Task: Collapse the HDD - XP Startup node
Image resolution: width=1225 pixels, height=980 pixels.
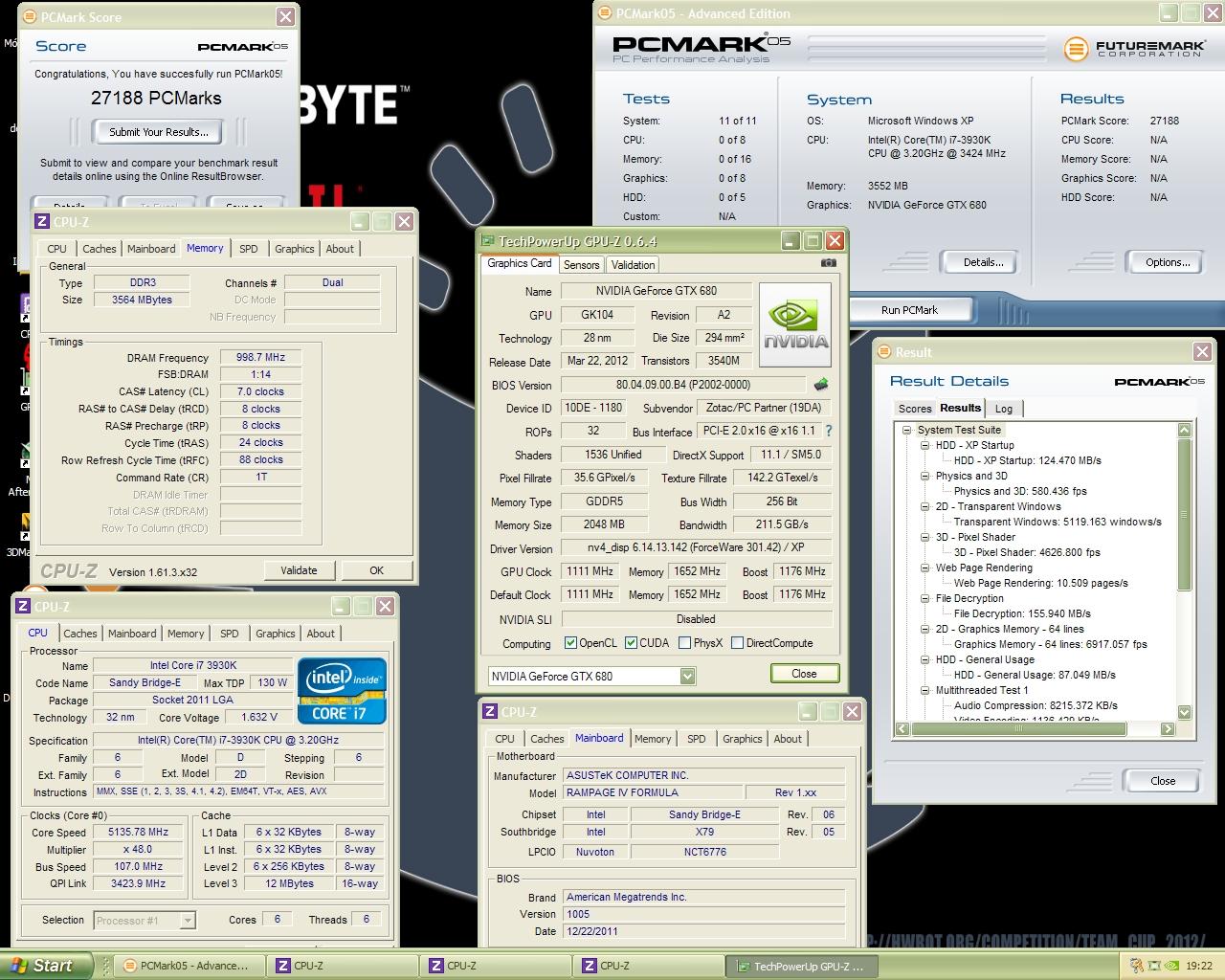Action: [924, 445]
